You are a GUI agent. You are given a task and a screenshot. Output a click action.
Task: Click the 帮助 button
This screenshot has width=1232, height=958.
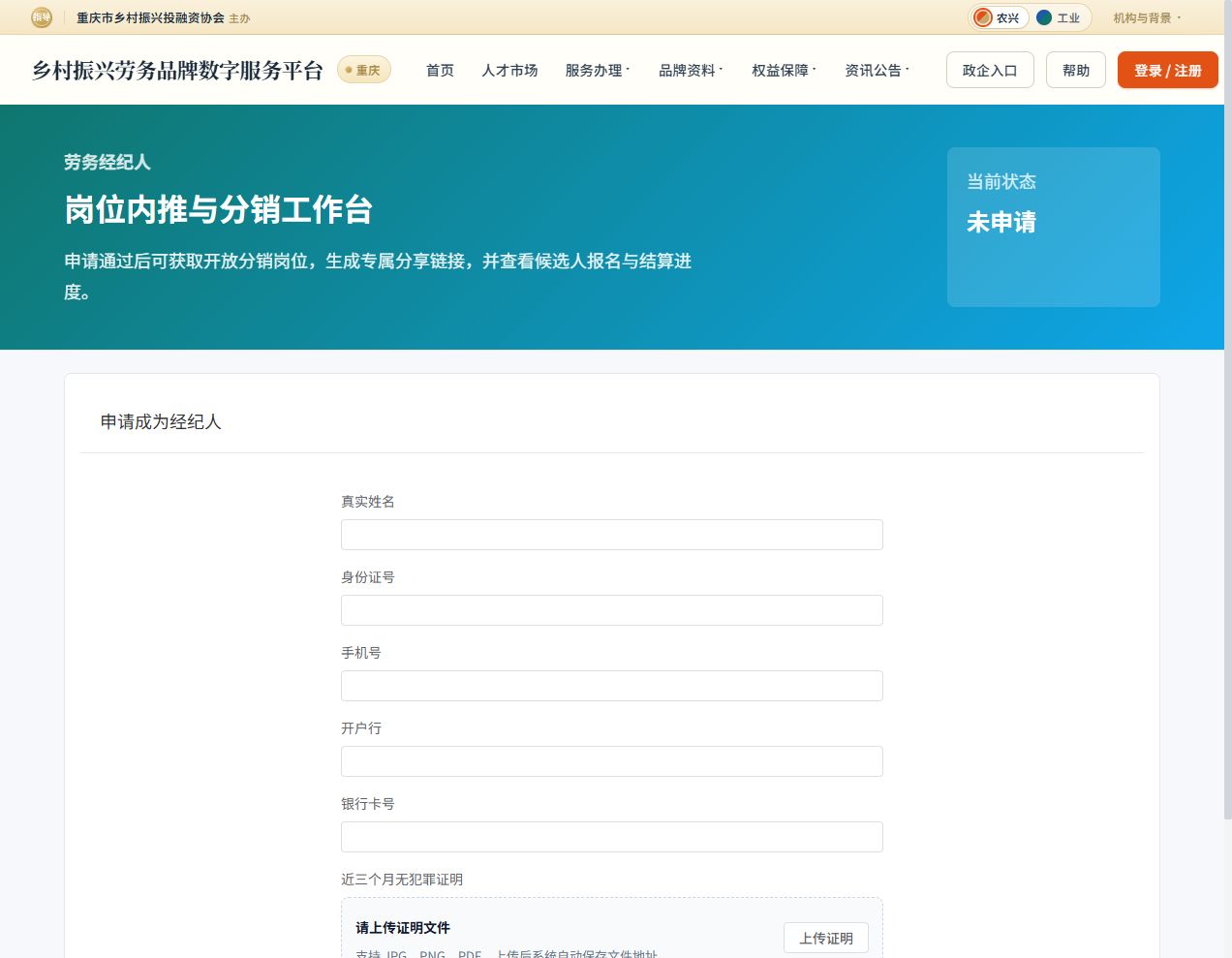[1076, 70]
